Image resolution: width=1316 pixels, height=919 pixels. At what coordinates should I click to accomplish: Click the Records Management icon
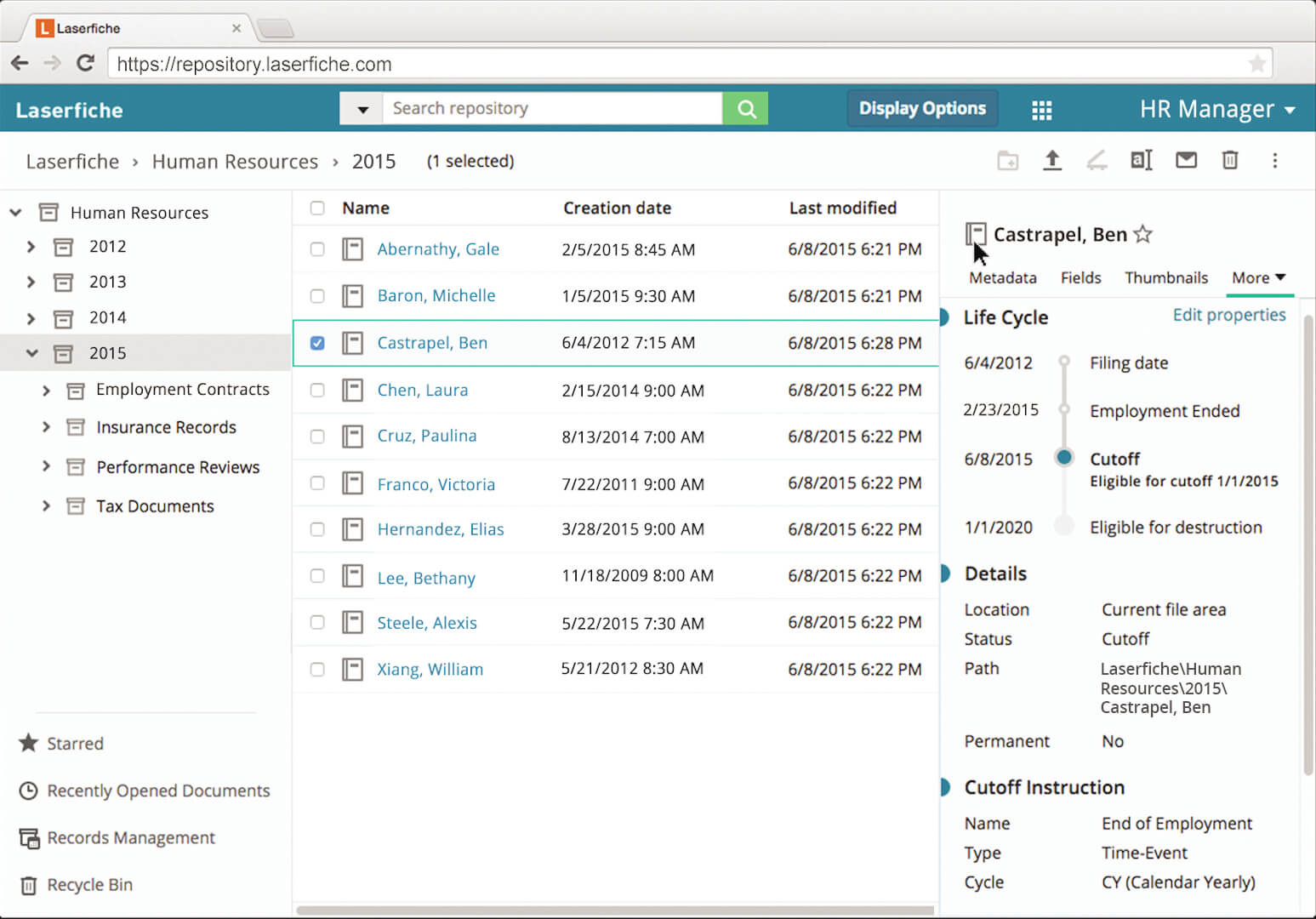point(29,838)
